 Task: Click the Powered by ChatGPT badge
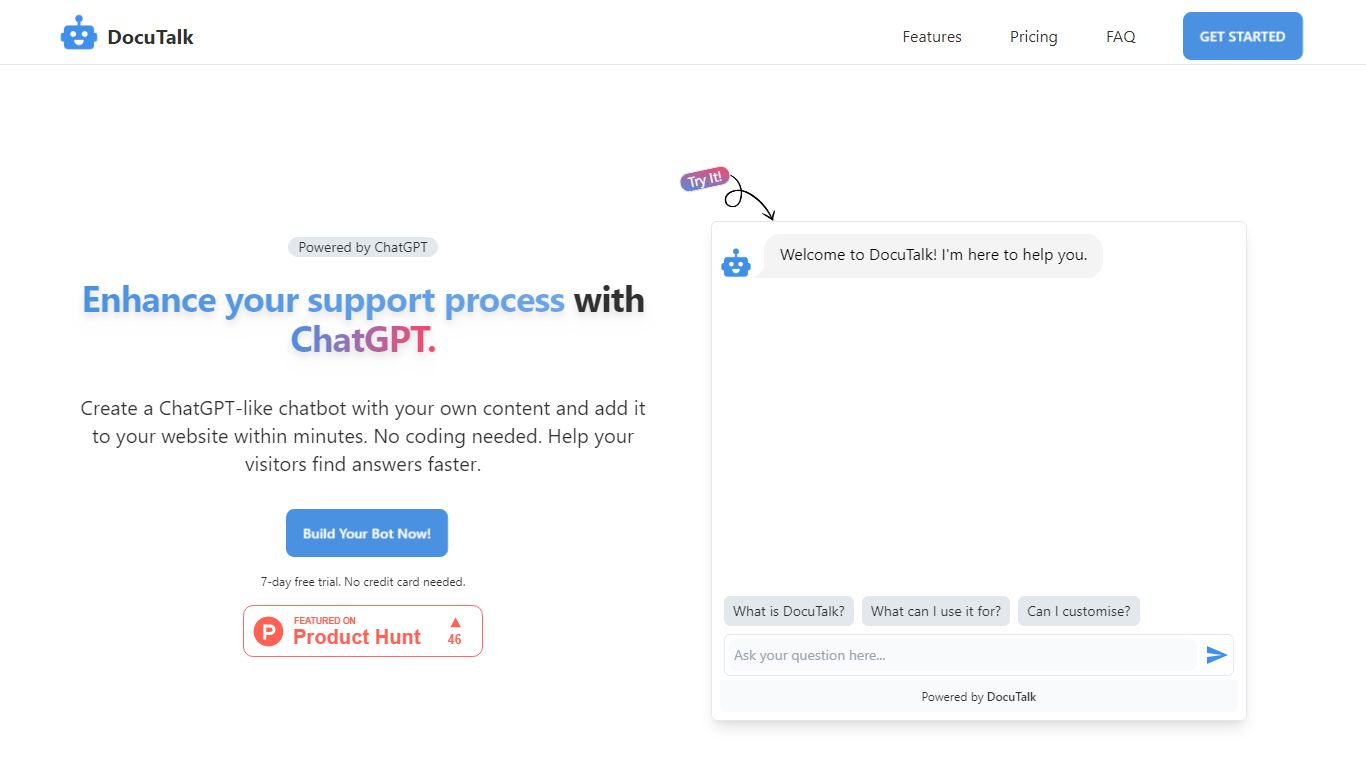click(363, 247)
